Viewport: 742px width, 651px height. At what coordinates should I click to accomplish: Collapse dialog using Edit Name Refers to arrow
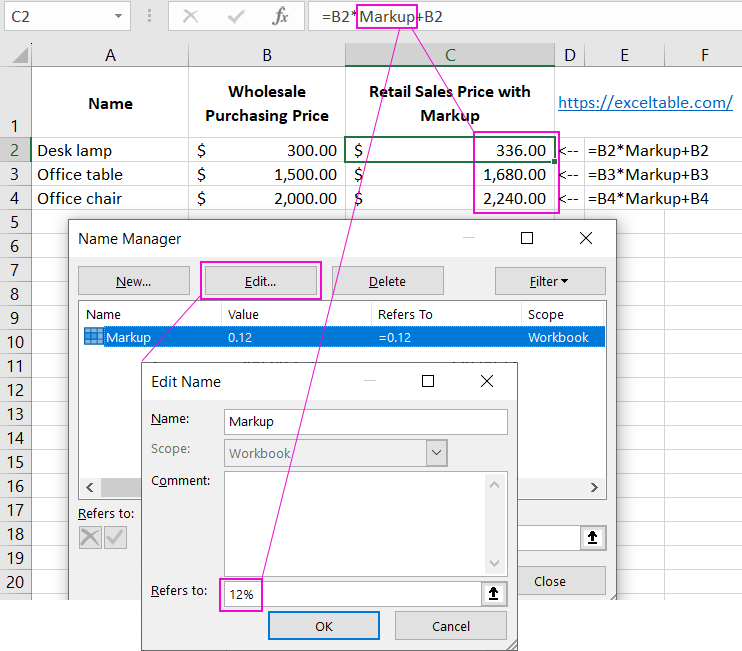coord(494,593)
